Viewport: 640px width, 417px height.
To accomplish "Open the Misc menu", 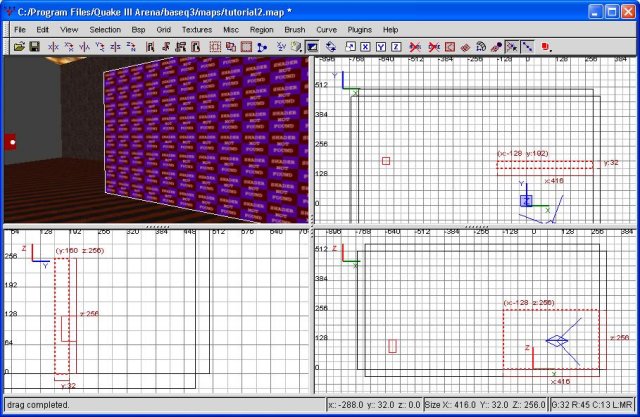I will point(231,30).
